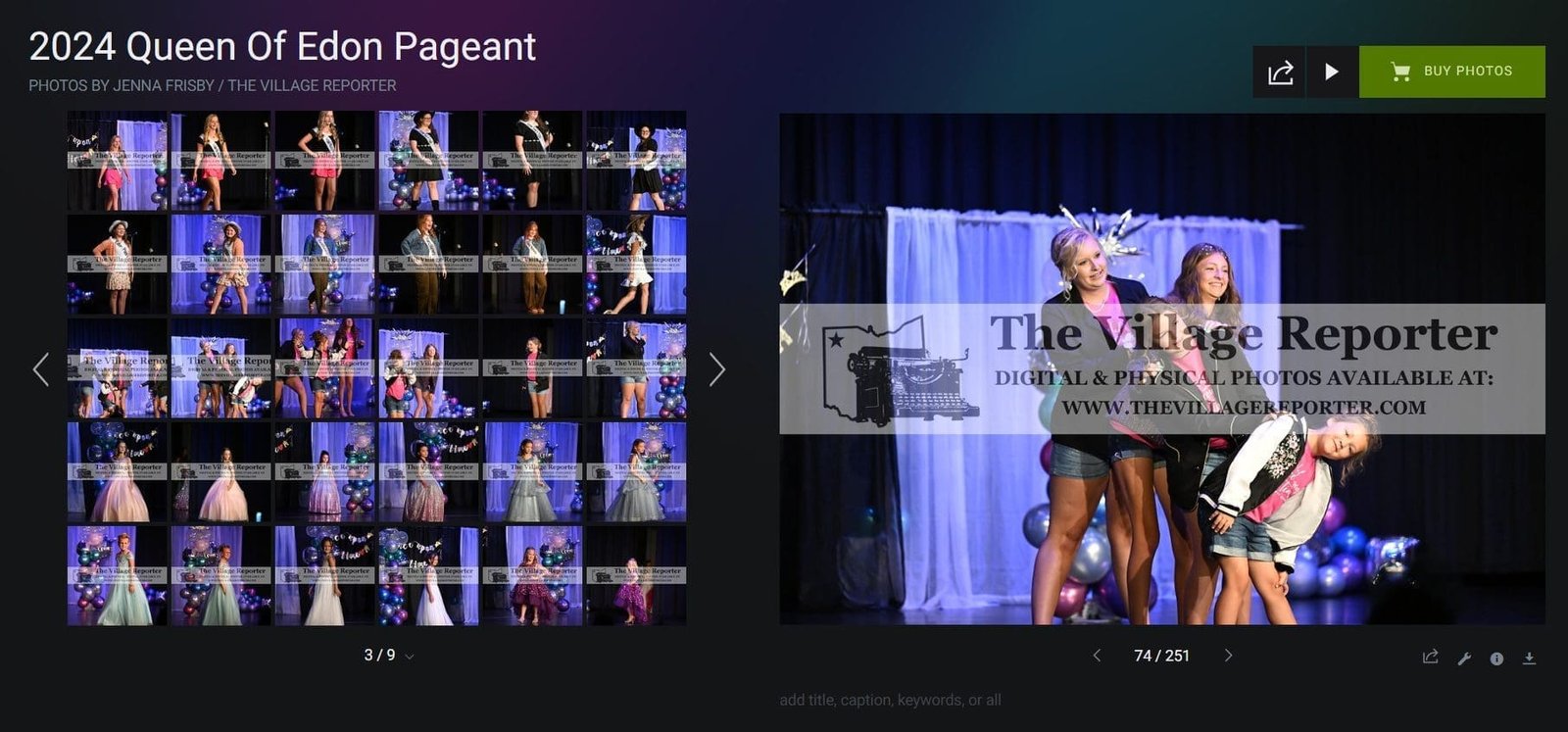1568x732 pixels.
Task: Open photo info with the info icon
Action: coord(1496,659)
